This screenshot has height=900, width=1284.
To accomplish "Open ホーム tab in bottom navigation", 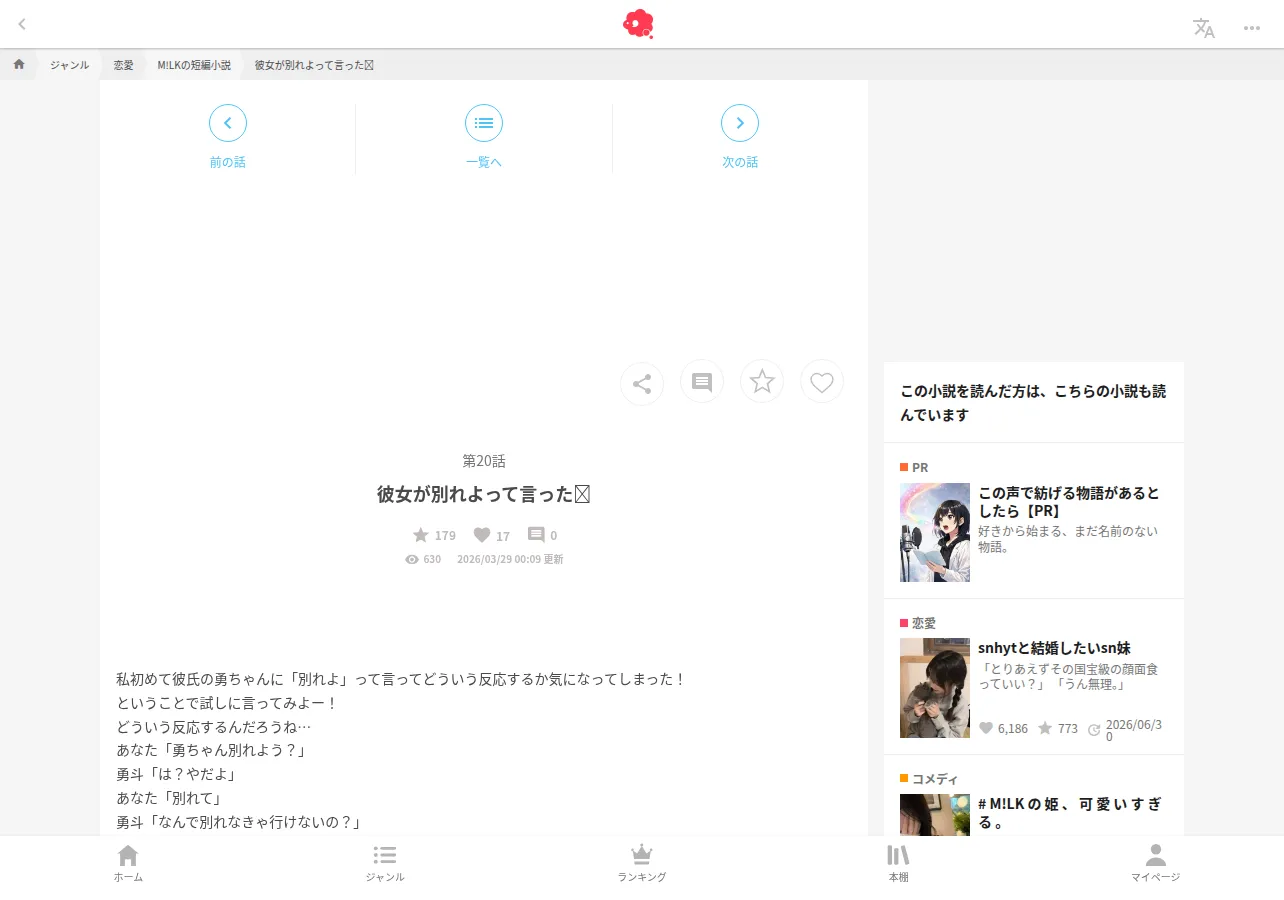I will (128, 864).
